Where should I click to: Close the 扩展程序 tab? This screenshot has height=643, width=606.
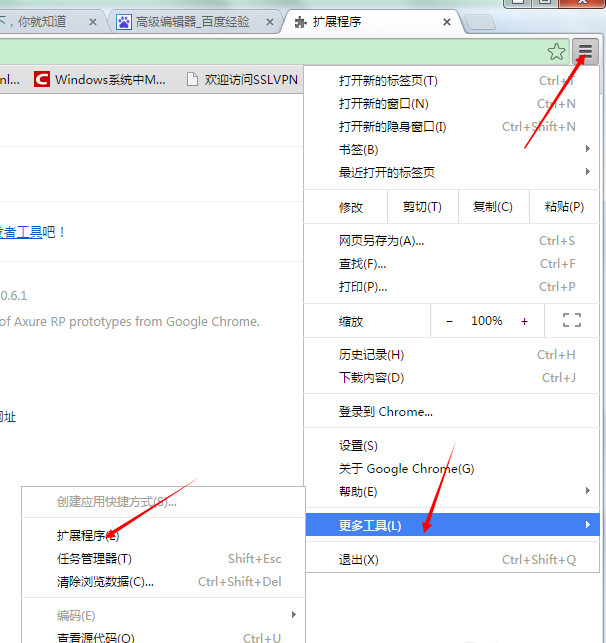[447, 22]
